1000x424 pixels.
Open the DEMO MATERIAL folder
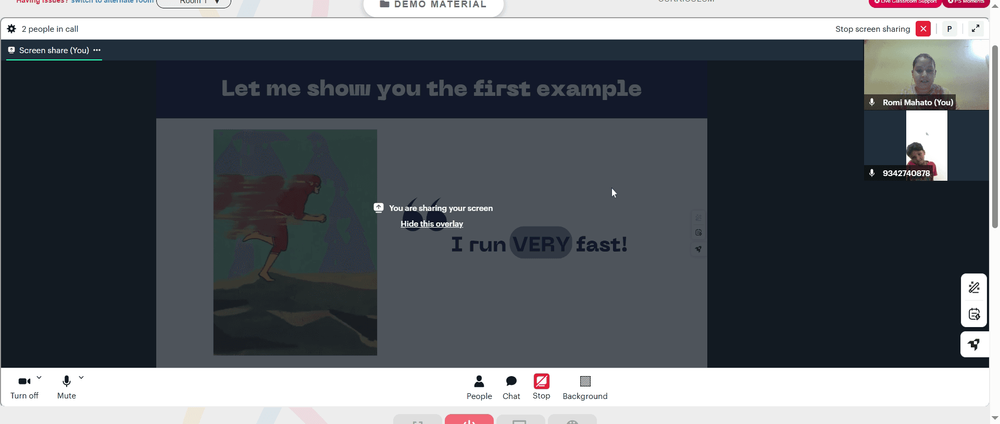(433, 4)
